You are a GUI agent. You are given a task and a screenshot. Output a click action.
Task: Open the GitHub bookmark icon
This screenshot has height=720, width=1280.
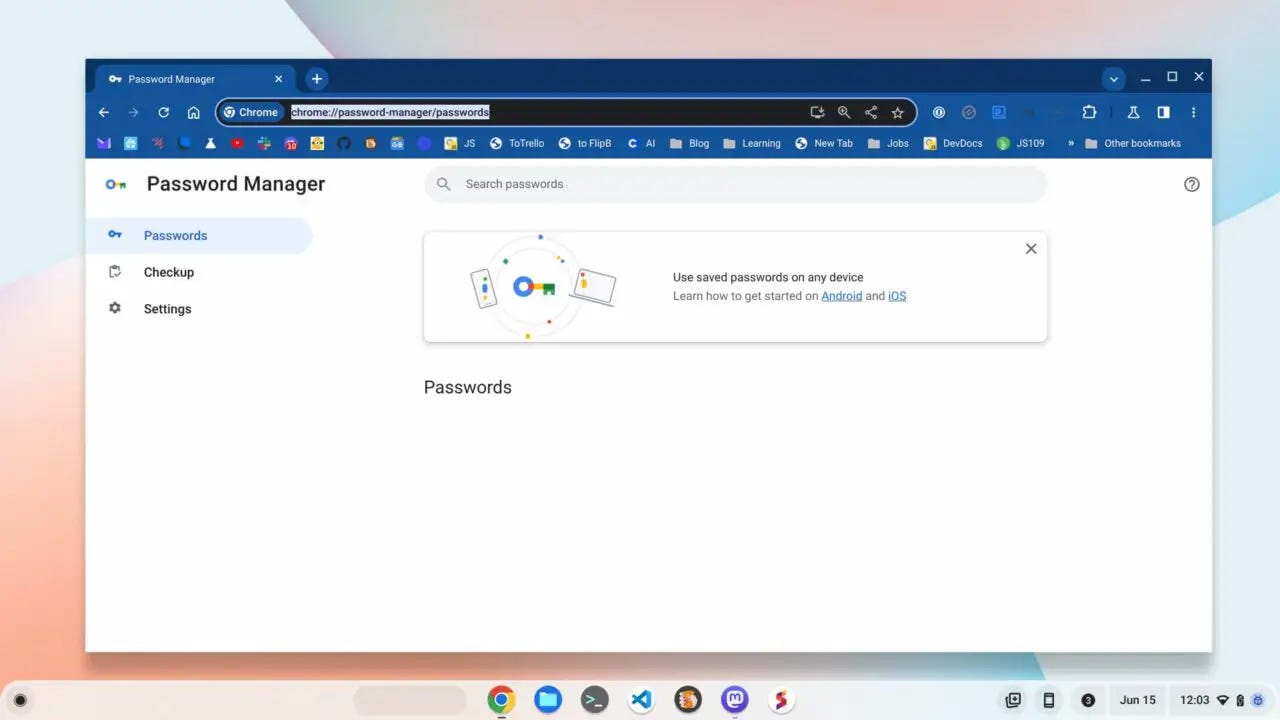click(344, 143)
